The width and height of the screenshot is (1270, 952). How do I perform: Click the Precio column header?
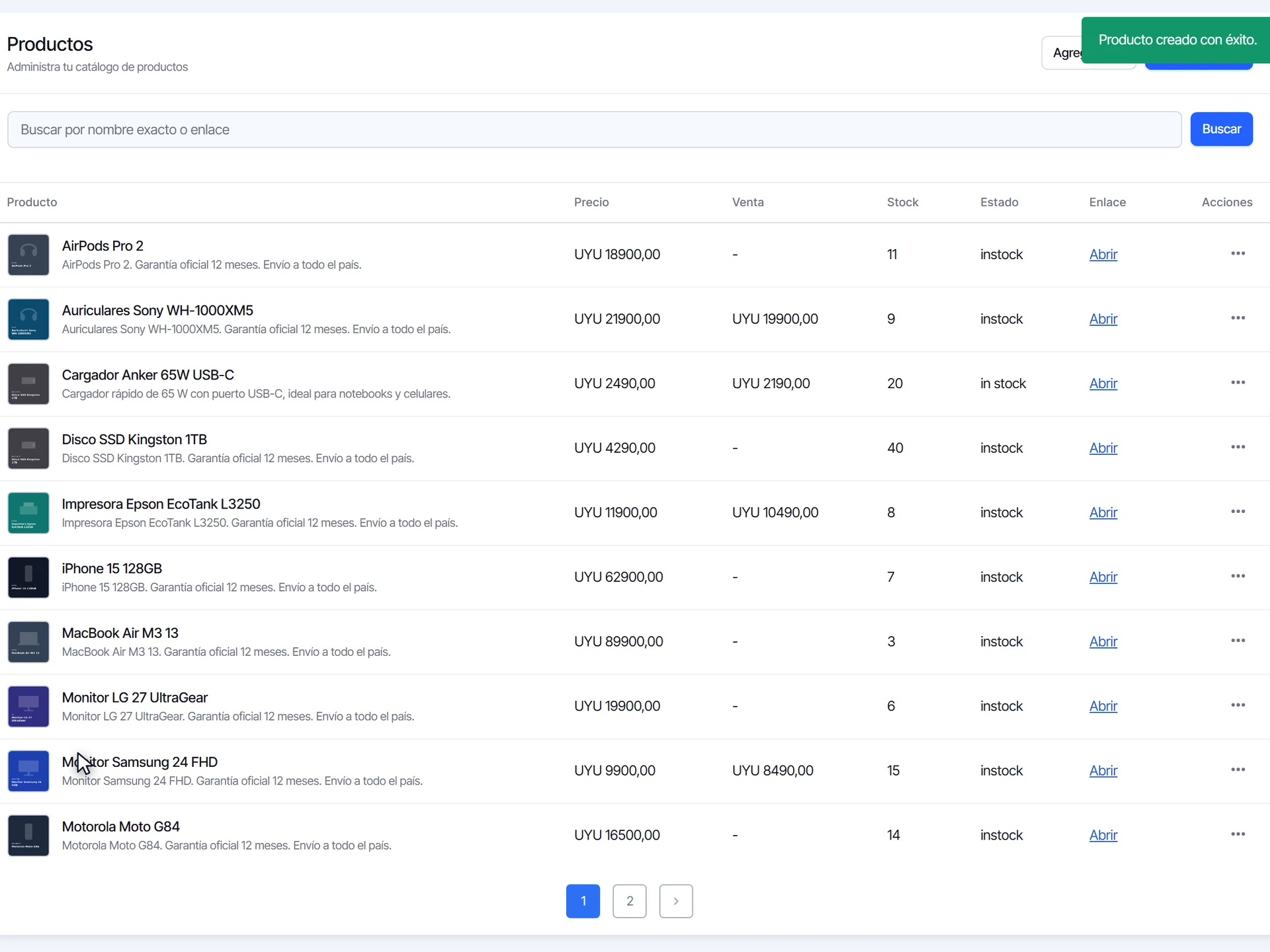click(591, 202)
